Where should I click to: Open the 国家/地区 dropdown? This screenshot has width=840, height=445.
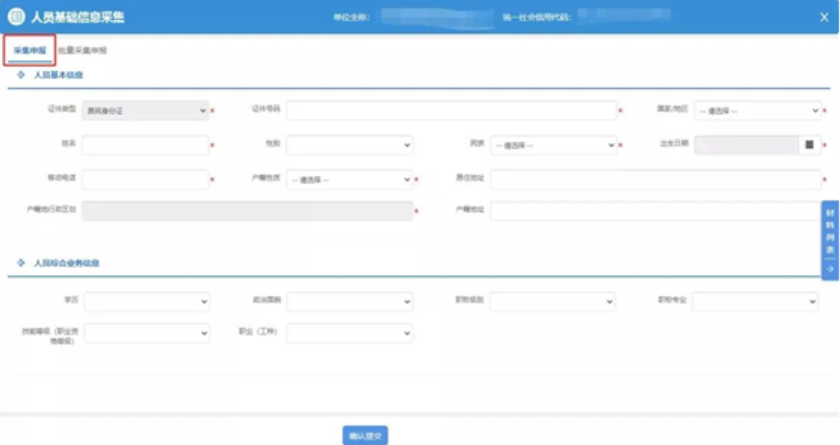click(x=757, y=110)
